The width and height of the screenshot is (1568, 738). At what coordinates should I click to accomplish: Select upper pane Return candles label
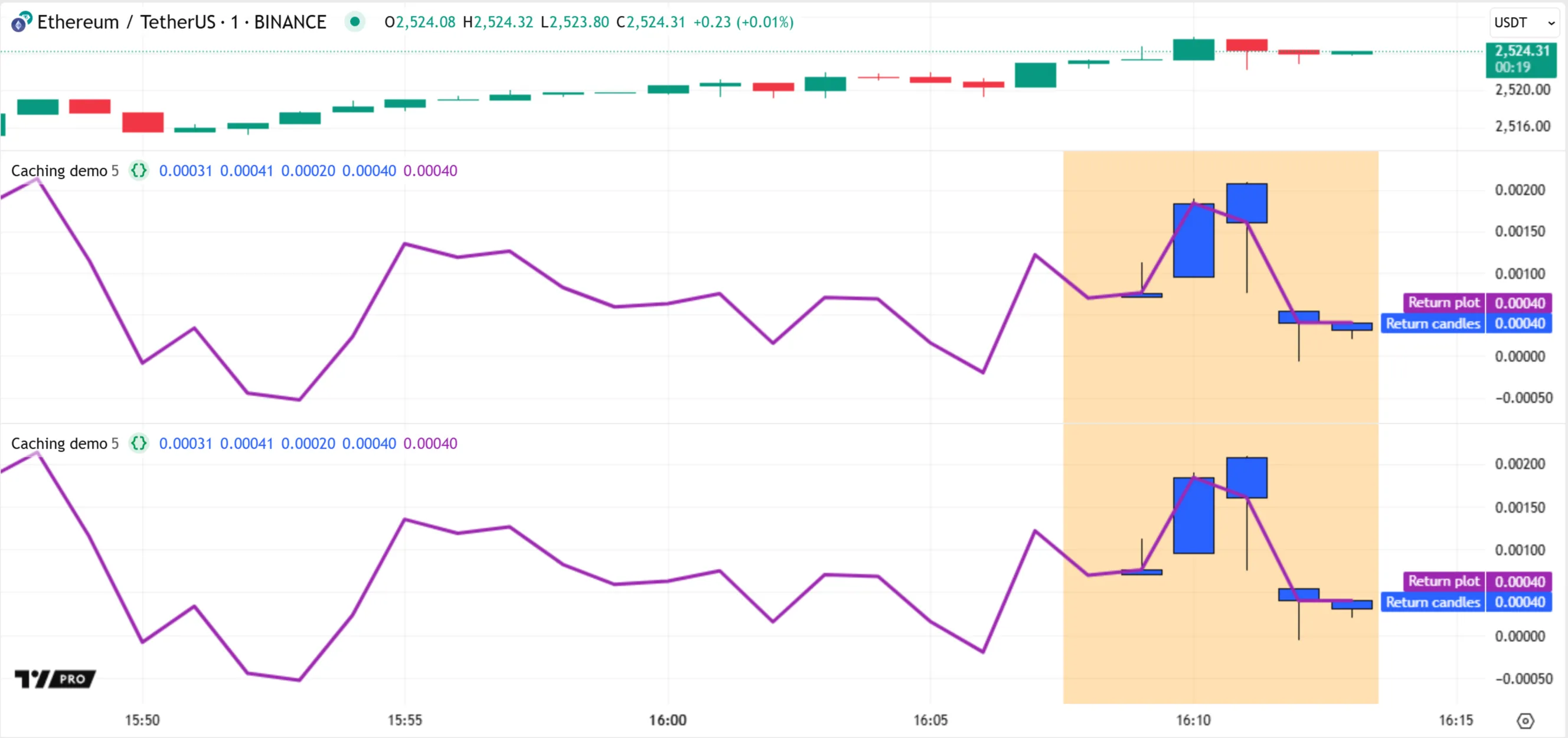click(x=1432, y=324)
